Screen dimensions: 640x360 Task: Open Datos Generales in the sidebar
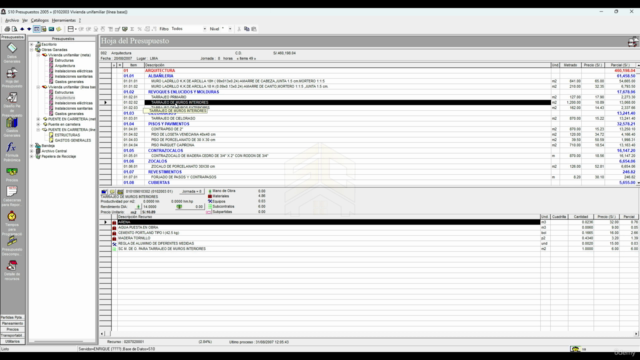pos(12,53)
